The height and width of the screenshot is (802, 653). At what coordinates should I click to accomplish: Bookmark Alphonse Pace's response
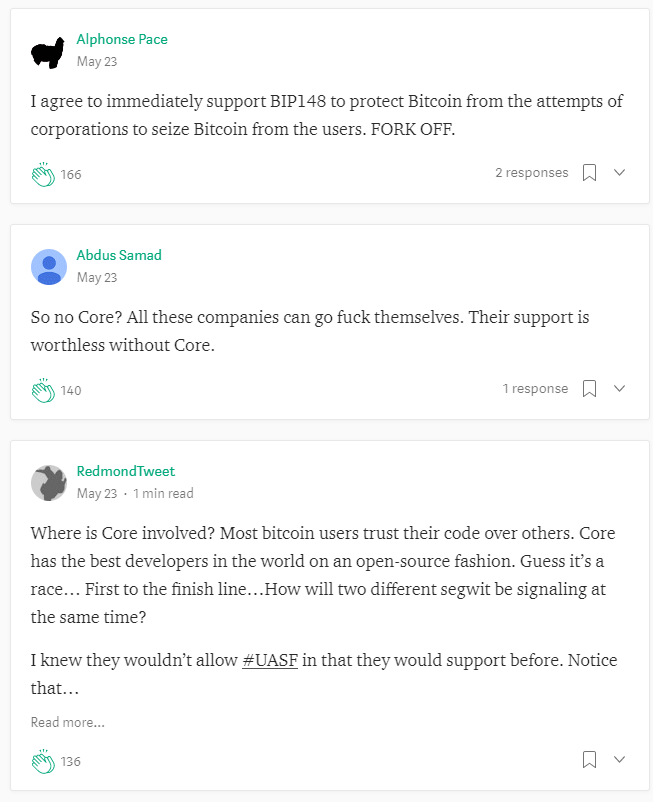pos(590,173)
